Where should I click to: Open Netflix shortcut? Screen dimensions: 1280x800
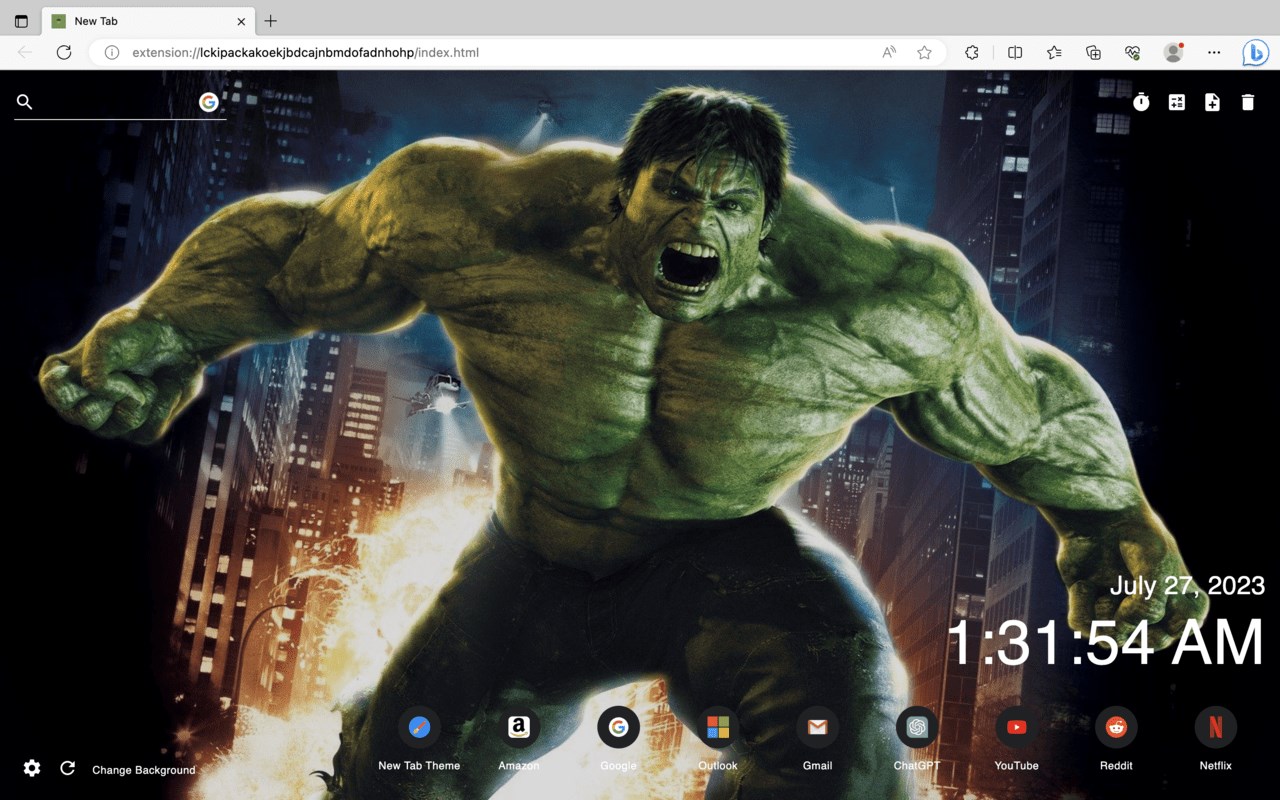pyautogui.click(x=1215, y=728)
